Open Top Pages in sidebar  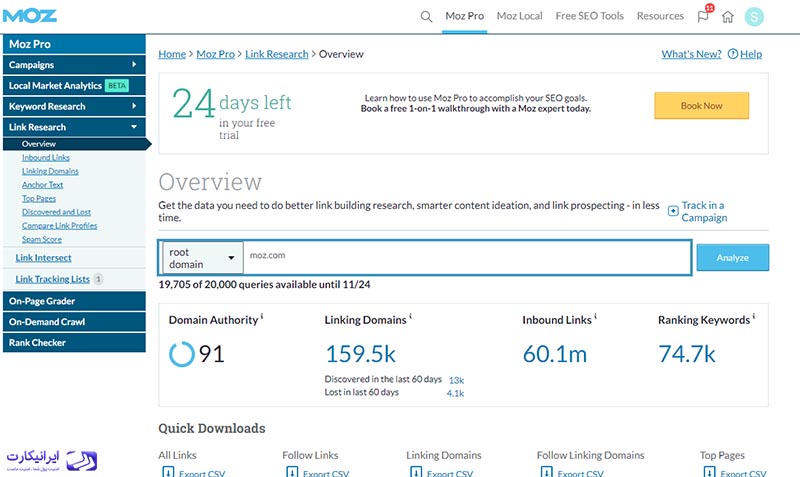(x=39, y=198)
